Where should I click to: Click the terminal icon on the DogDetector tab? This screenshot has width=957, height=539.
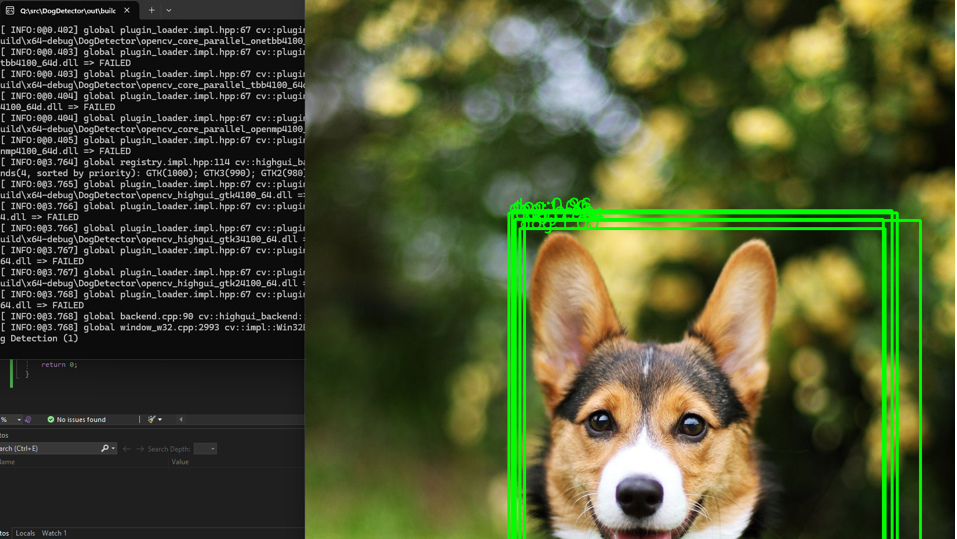tap(10, 11)
